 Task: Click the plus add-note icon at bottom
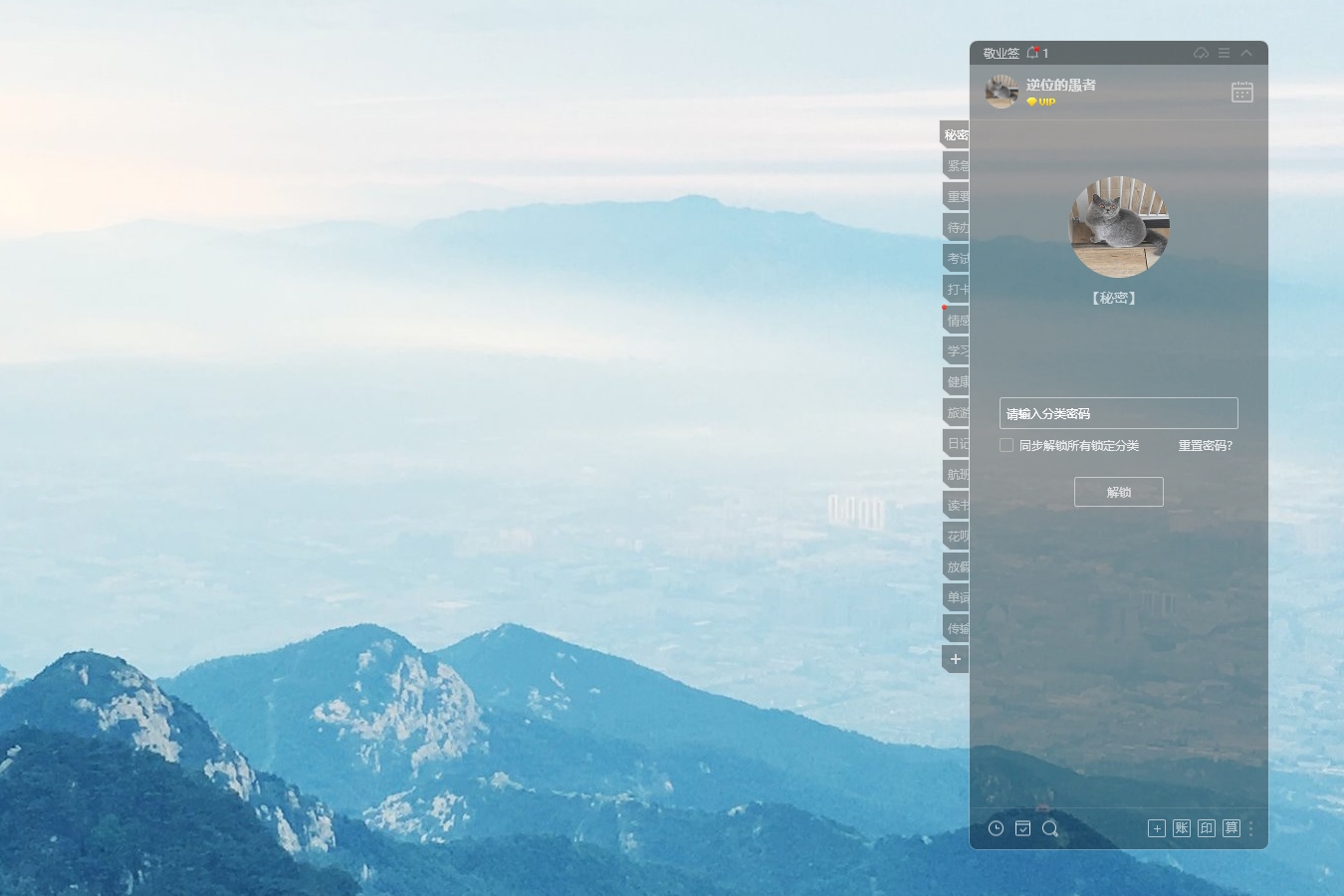[x=1157, y=828]
